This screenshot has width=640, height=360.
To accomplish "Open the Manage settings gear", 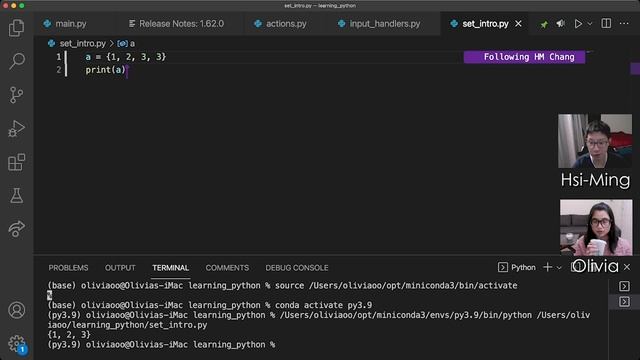I will (x=17, y=344).
